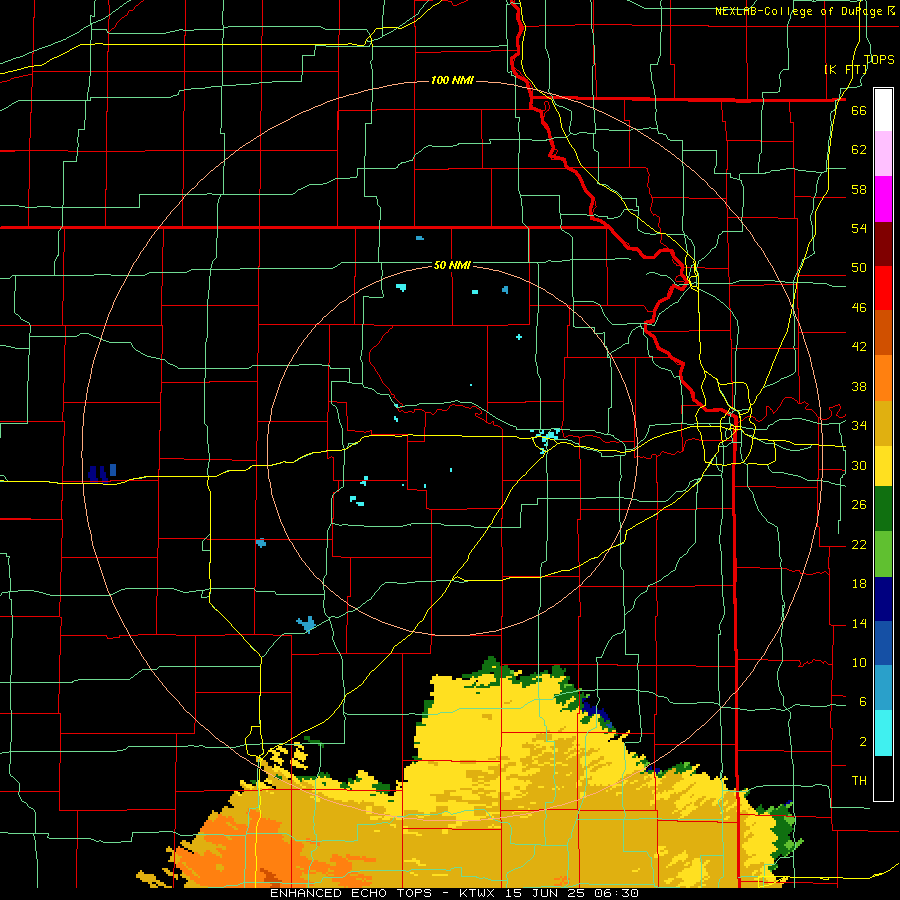Select the bright red legend swatch

[883, 288]
